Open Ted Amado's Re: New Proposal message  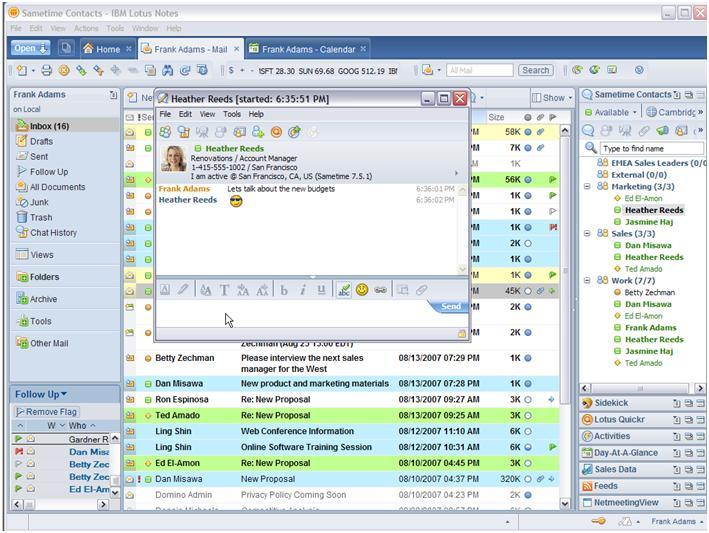coord(341,415)
